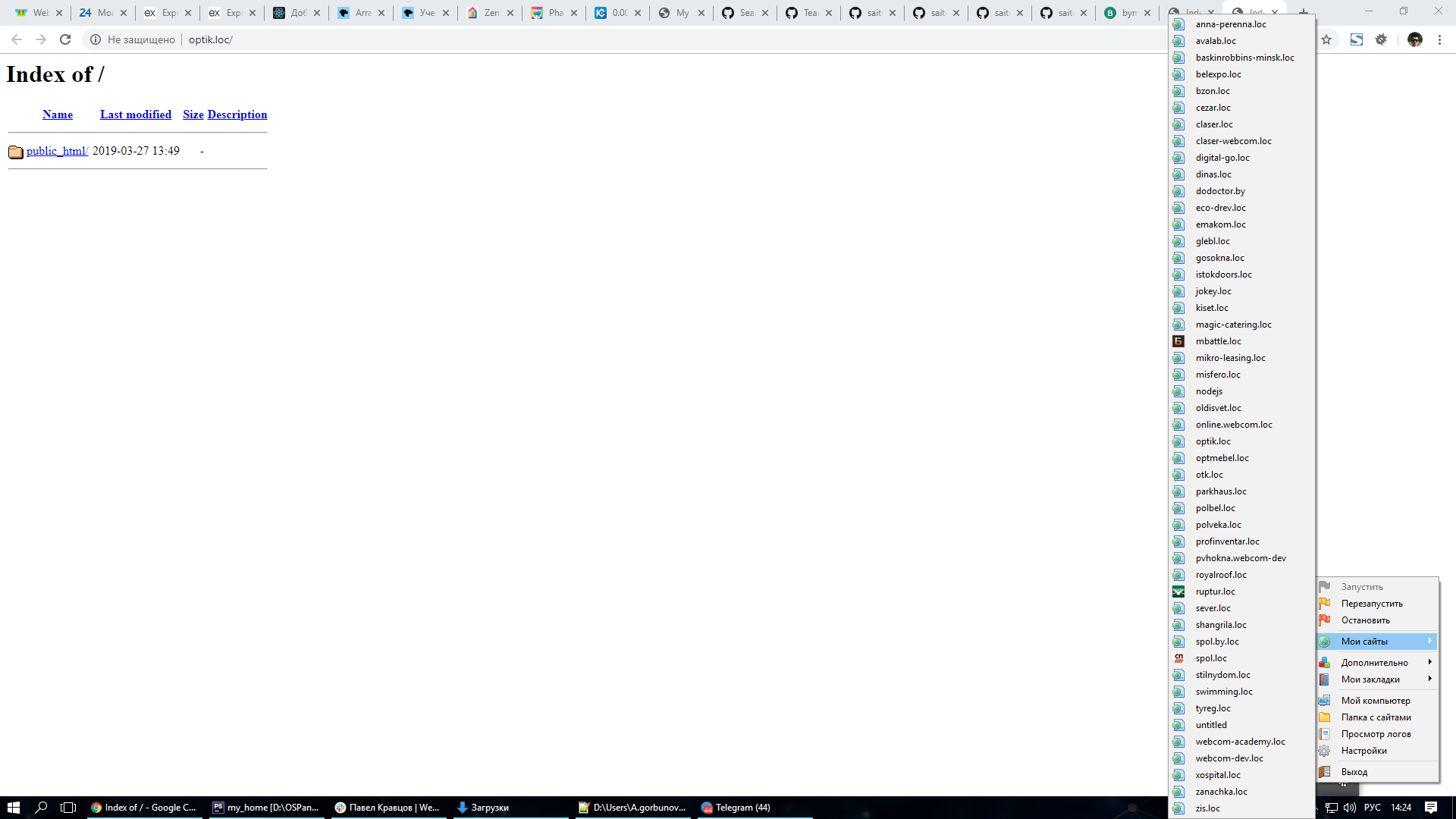The width and height of the screenshot is (1456, 819).
Task: Click the ruptur.loc site icon
Action: click(1178, 591)
